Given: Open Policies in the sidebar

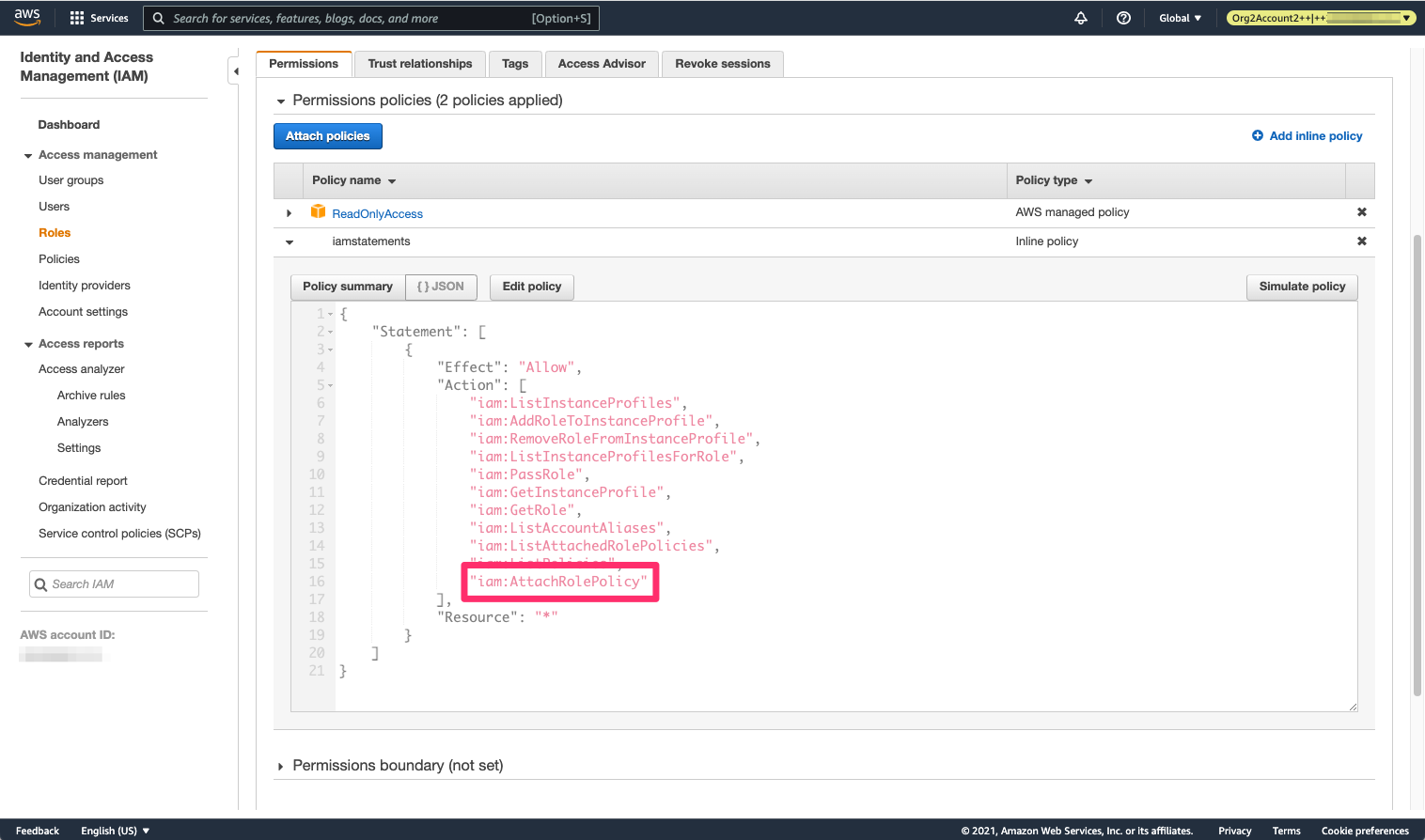Looking at the screenshot, I should tap(59, 259).
